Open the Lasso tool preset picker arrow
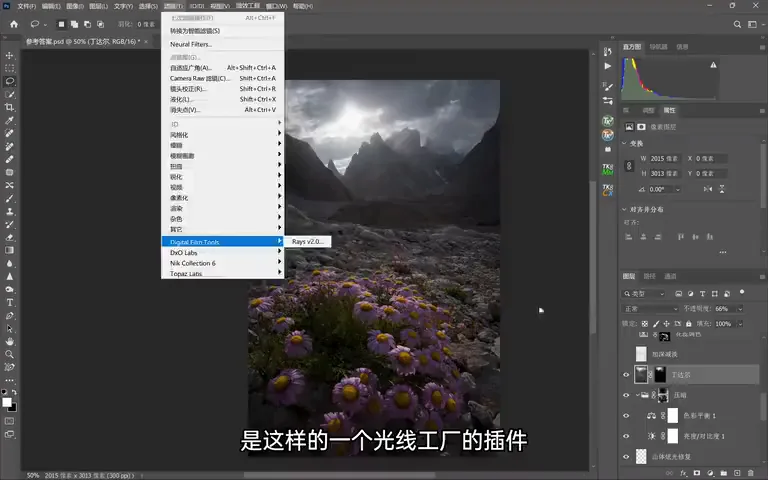The image size is (768, 480). tap(45, 24)
